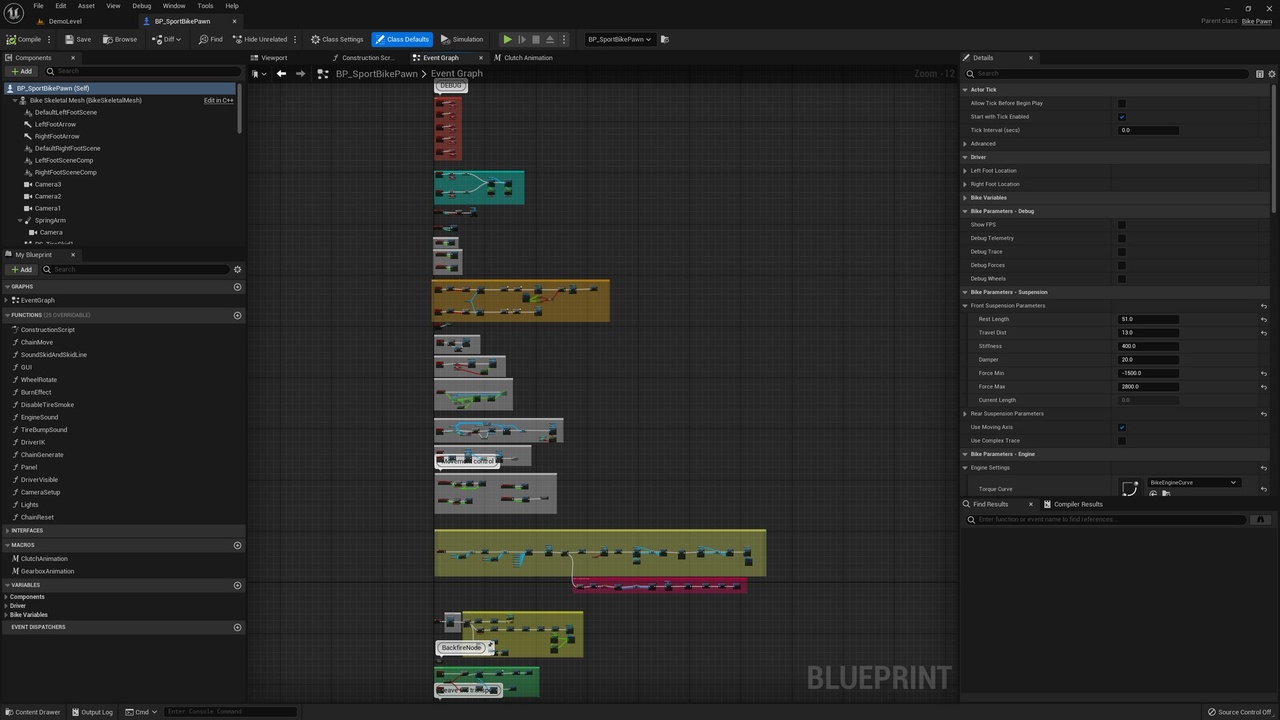Open Class Settings
The height and width of the screenshot is (720, 1280).
(x=337, y=39)
